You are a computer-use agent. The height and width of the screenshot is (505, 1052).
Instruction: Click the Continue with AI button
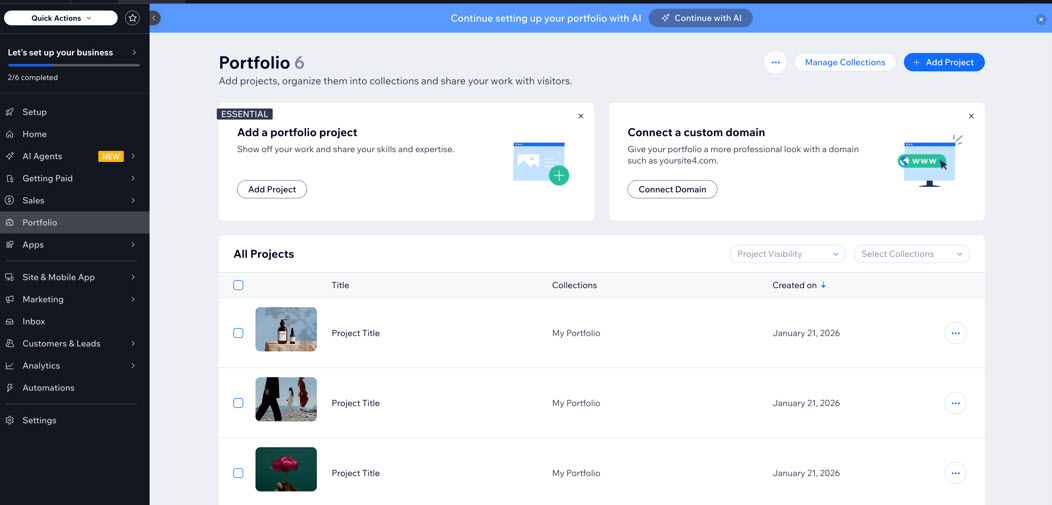click(700, 18)
